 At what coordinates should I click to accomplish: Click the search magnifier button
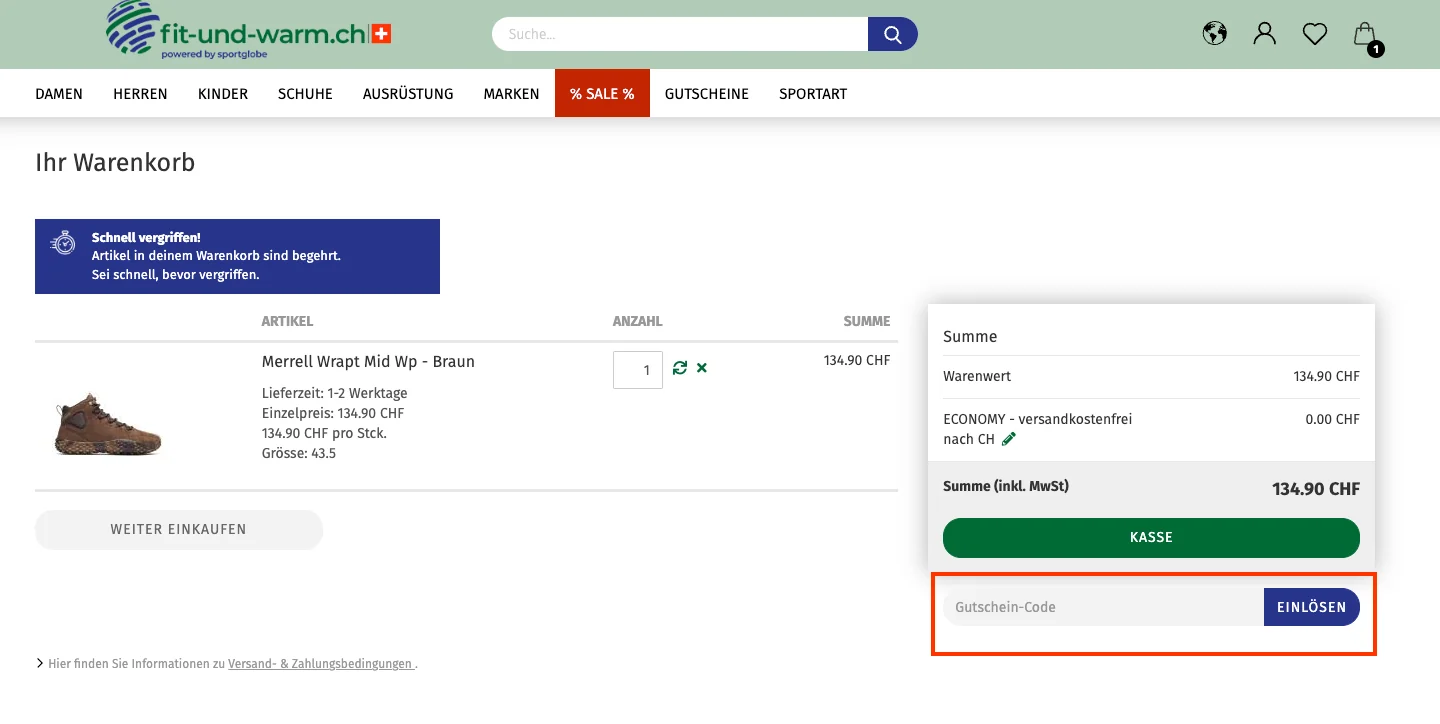[892, 34]
